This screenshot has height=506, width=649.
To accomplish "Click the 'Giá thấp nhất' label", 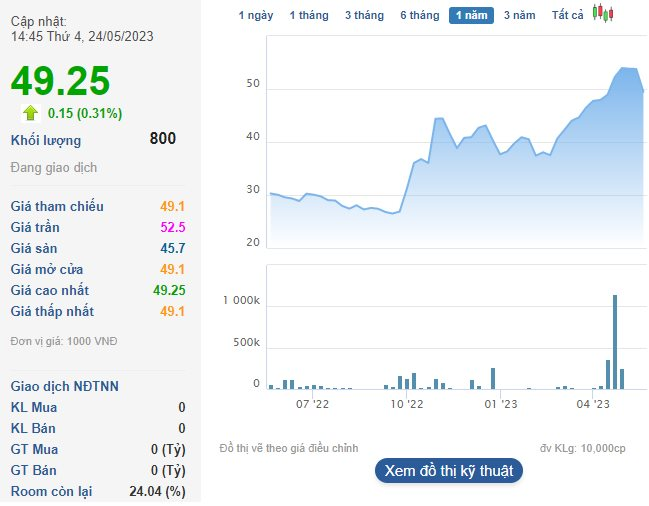I will tap(52, 311).
